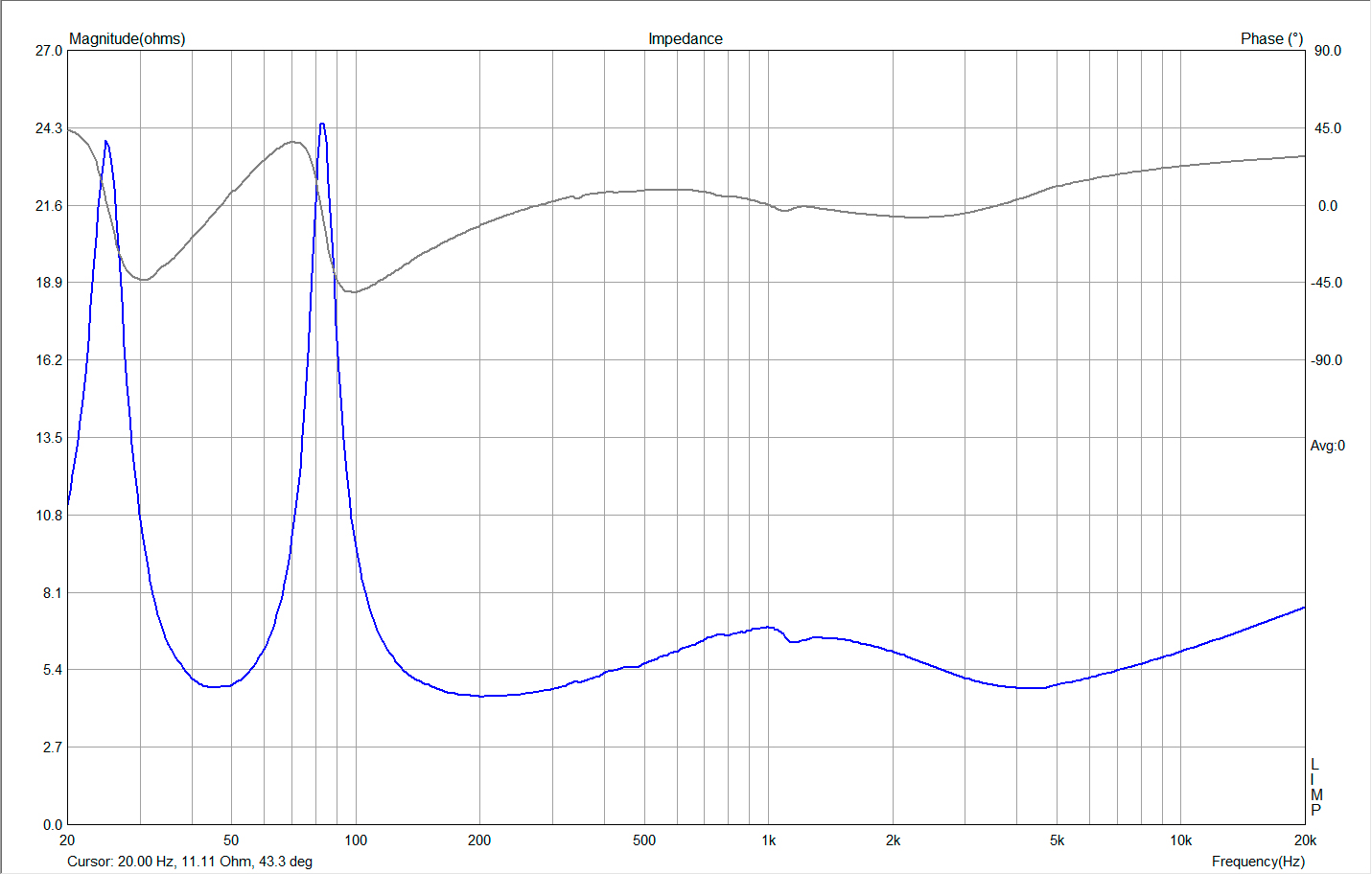Click the "20k" frequency axis tick label
The height and width of the screenshot is (874, 1372).
(x=1305, y=840)
